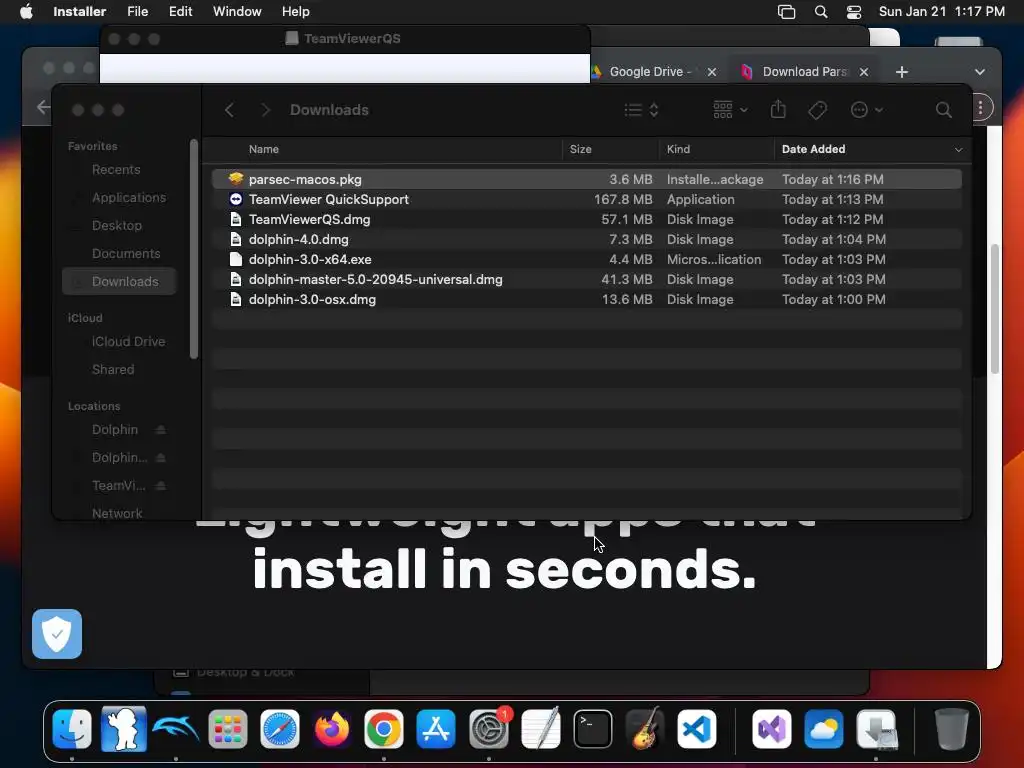Select the parsec-macos.pkg file
Screen dimensions: 1024x768
pos(586,179)
